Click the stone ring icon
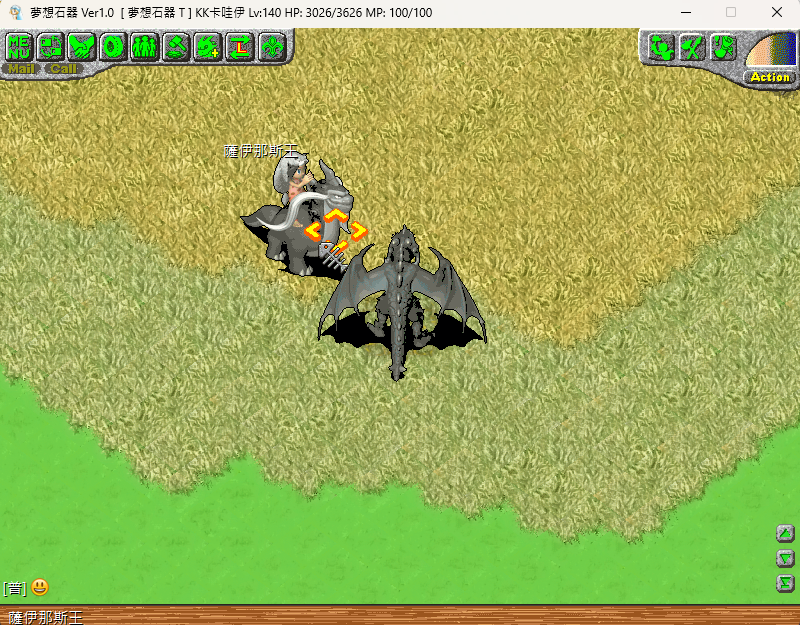Viewport: 800px width, 625px height. pos(114,46)
